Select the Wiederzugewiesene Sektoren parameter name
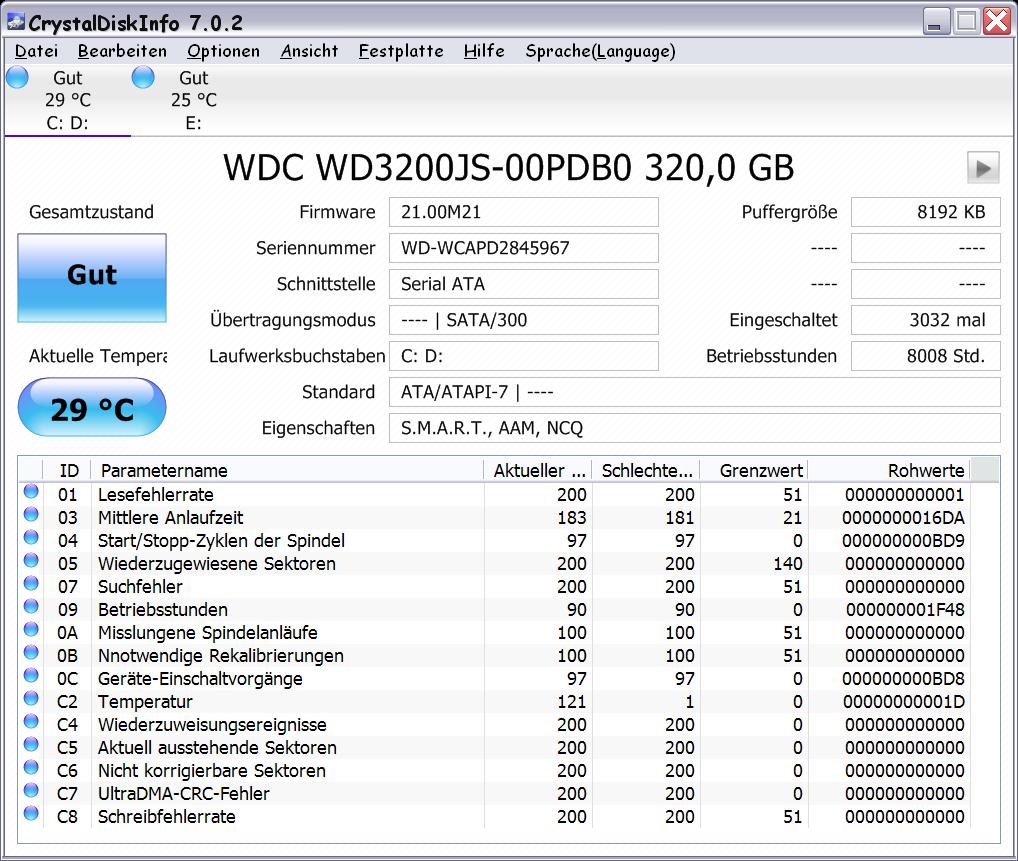 tap(217, 564)
